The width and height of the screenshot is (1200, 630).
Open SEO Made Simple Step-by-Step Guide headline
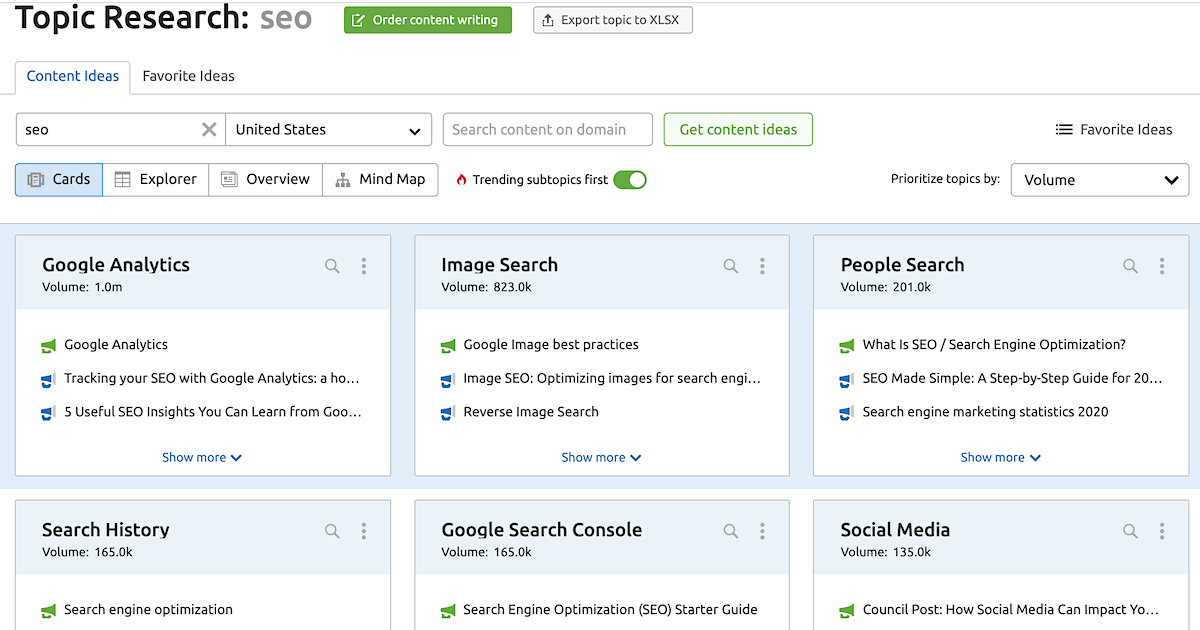point(1012,378)
